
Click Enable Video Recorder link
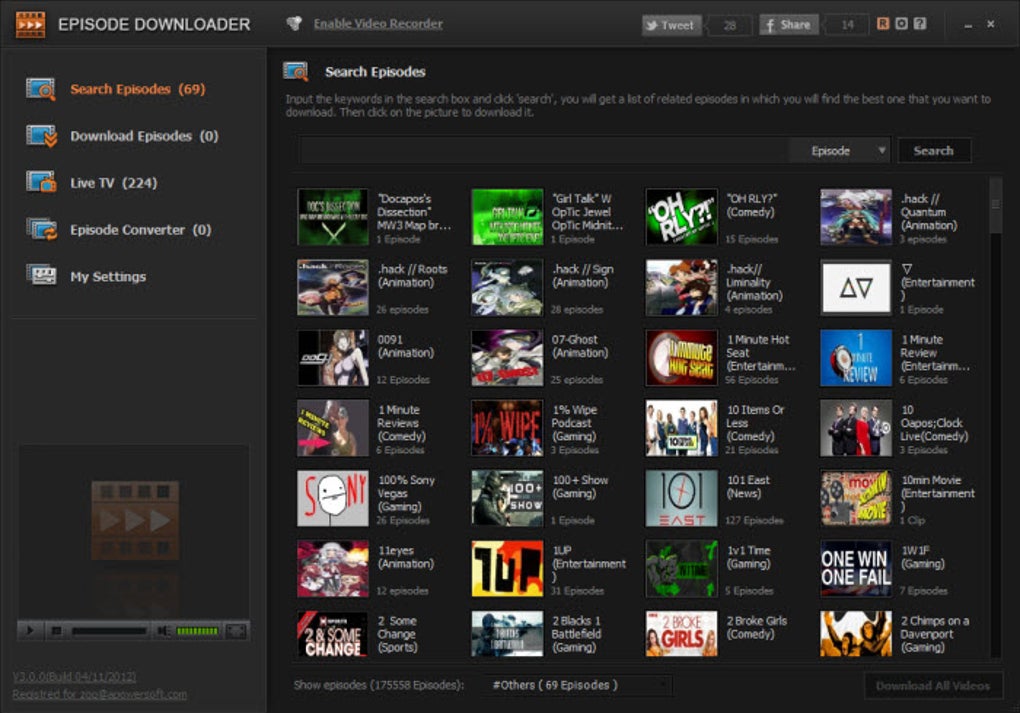378,23
